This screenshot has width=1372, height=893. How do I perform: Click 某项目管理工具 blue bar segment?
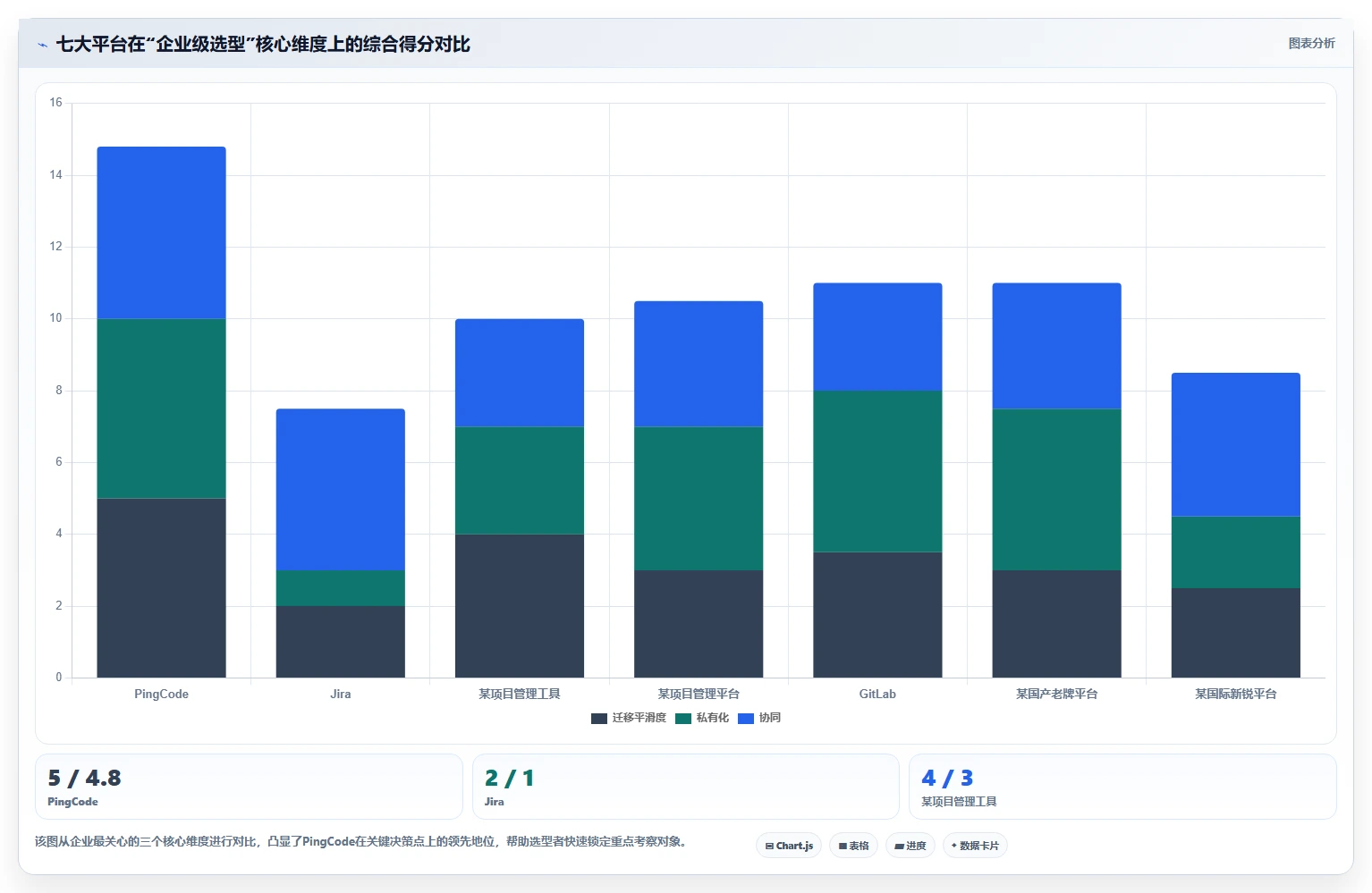pyautogui.click(x=520, y=373)
